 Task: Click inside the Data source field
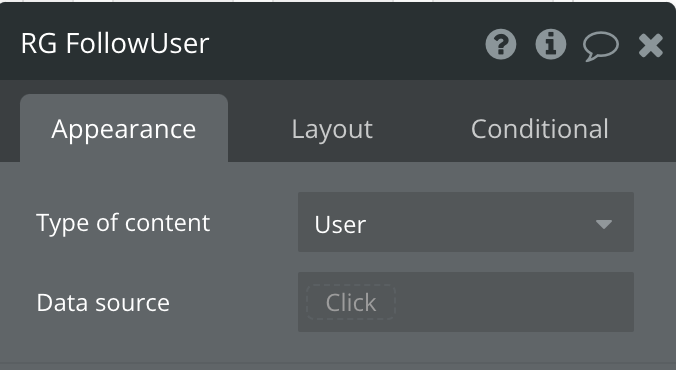coord(466,302)
